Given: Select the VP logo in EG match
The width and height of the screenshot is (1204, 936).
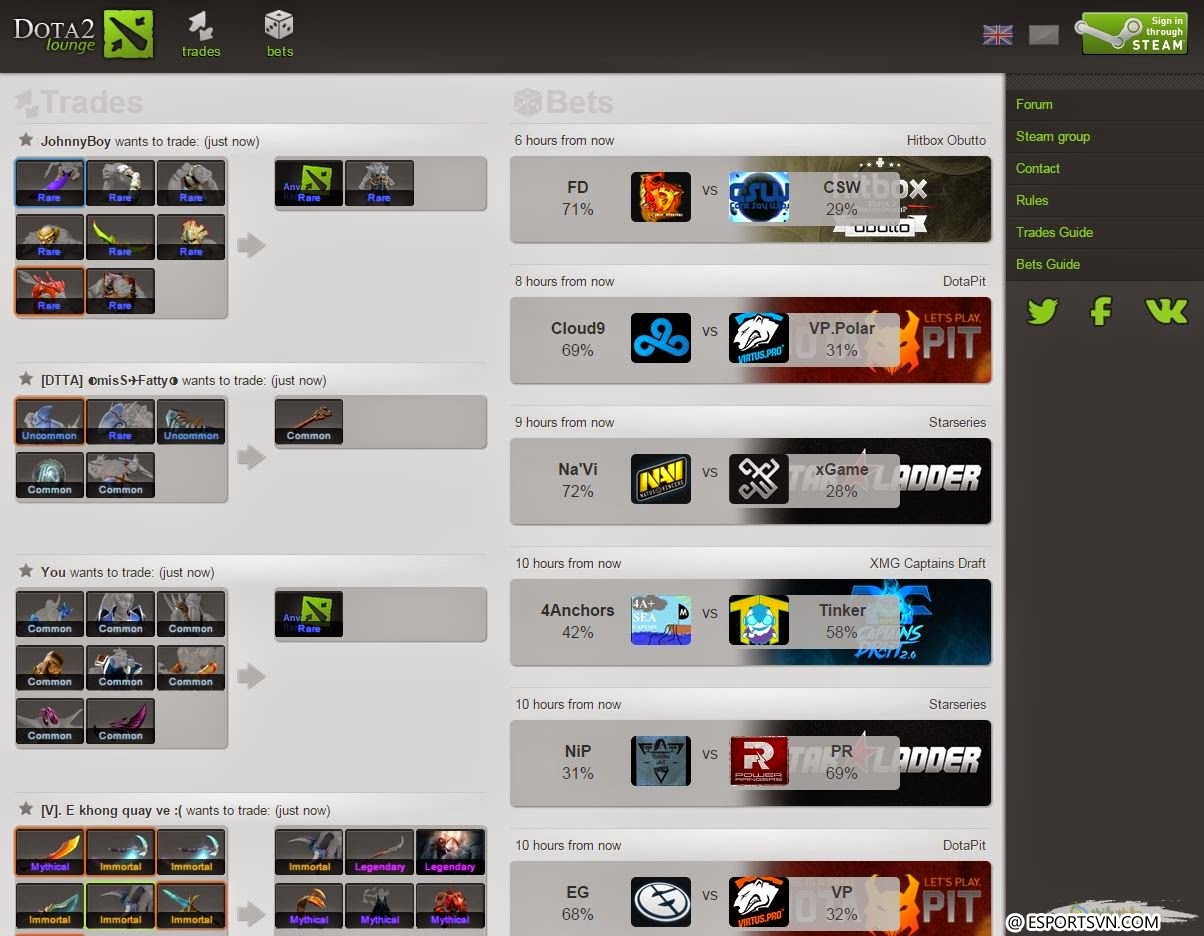Looking at the screenshot, I should 759,902.
